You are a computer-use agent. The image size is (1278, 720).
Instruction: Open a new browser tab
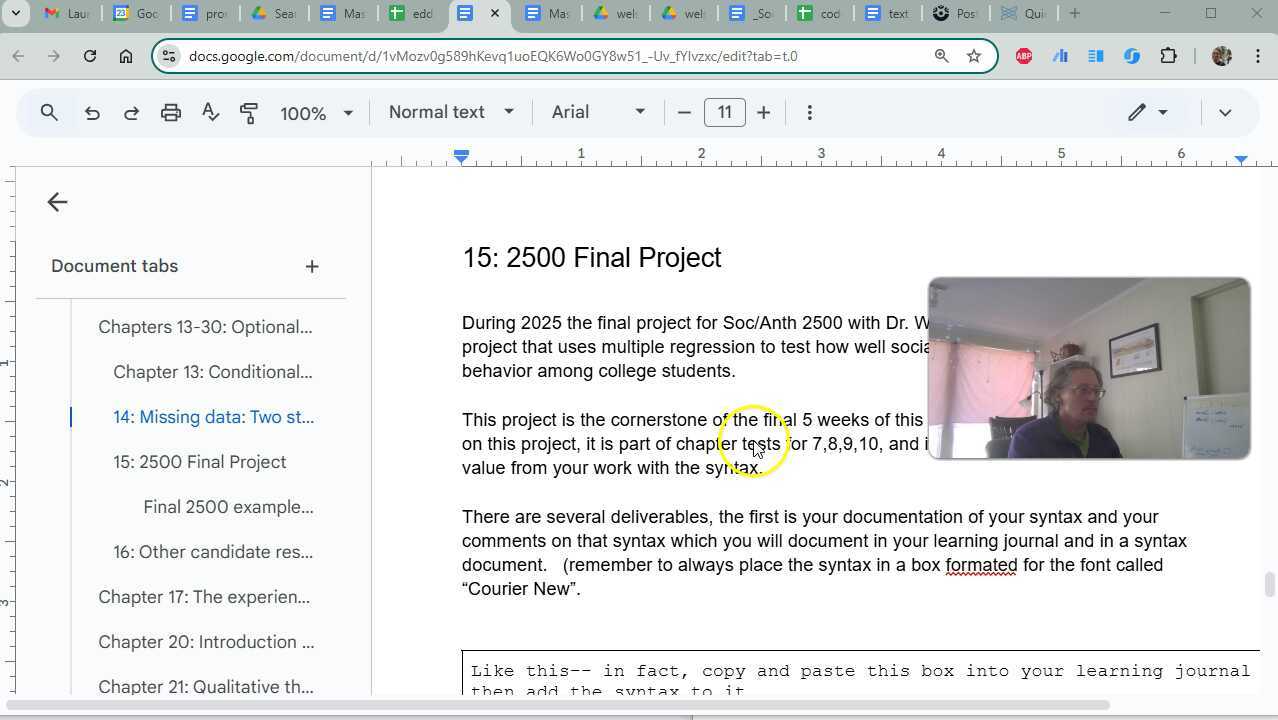pyautogui.click(x=1075, y=14)
